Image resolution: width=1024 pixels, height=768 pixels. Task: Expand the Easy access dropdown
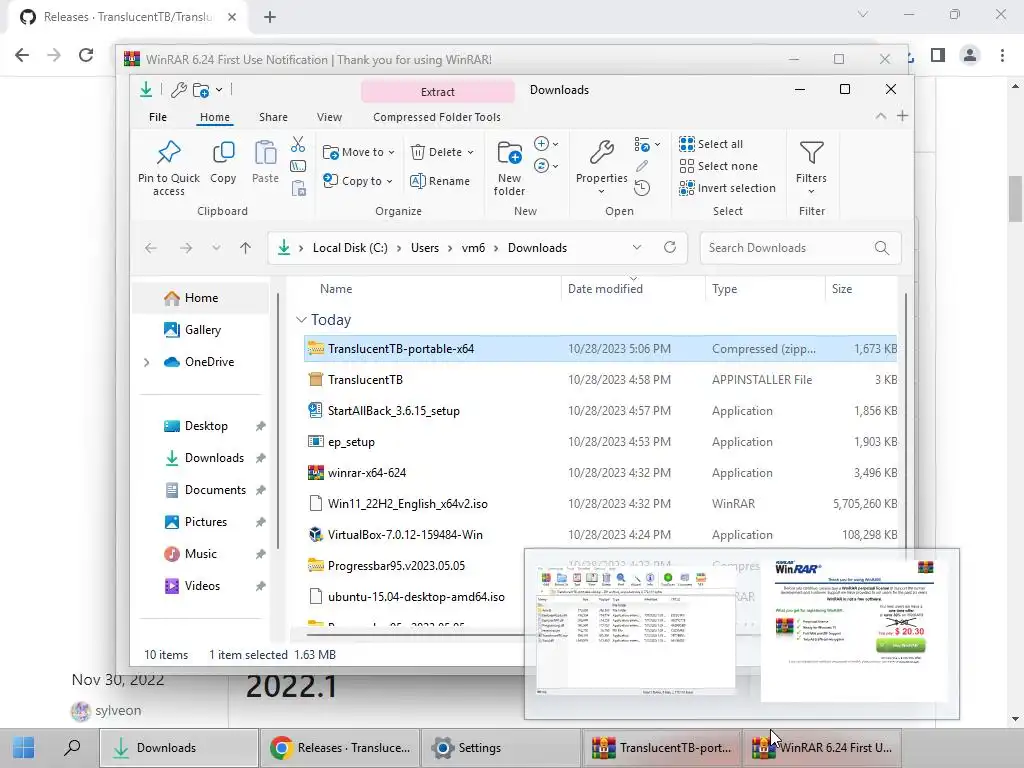547,166
